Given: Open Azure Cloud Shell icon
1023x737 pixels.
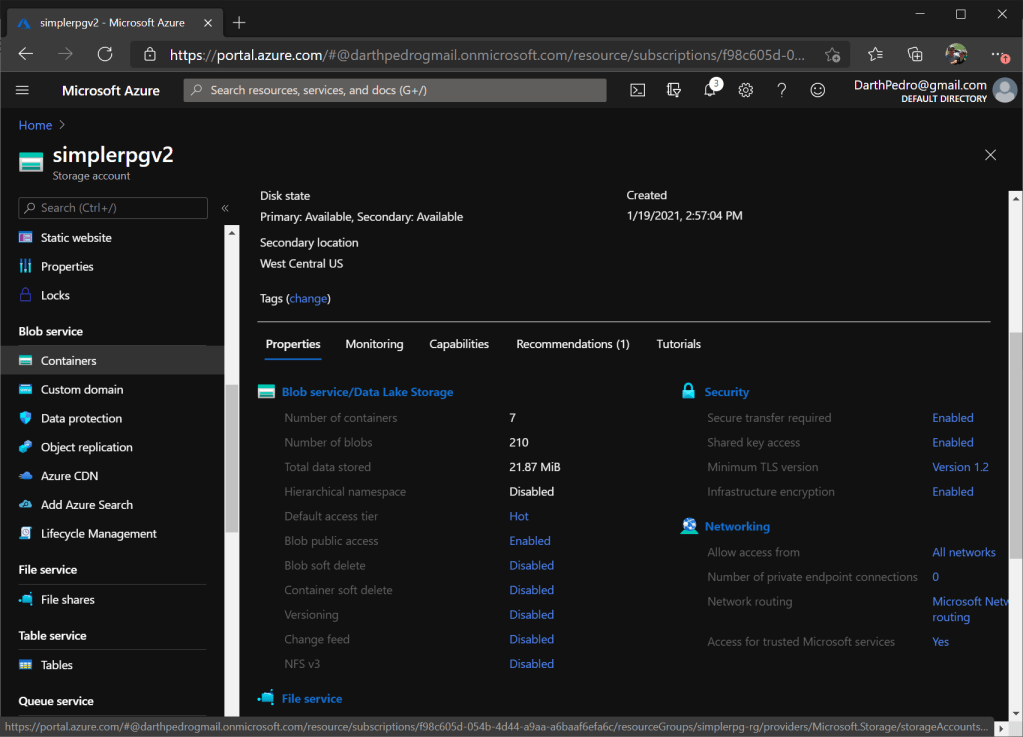Looking at the screenshot, I should pyautogui.click(x=637, y=90).
